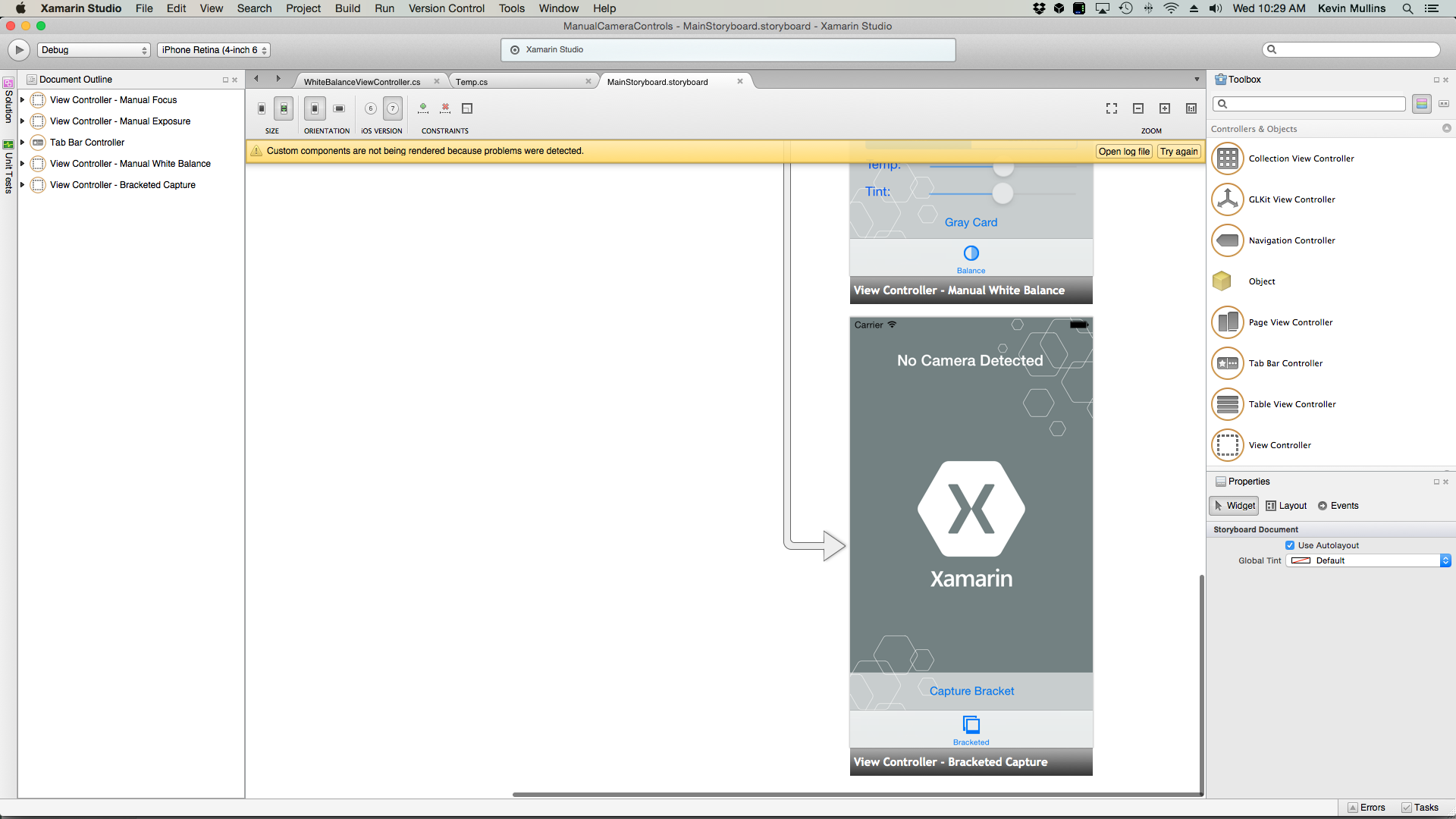Open the Build menu
The width and height of the screenshot is (1456, 819).
[x=347, y=8]
